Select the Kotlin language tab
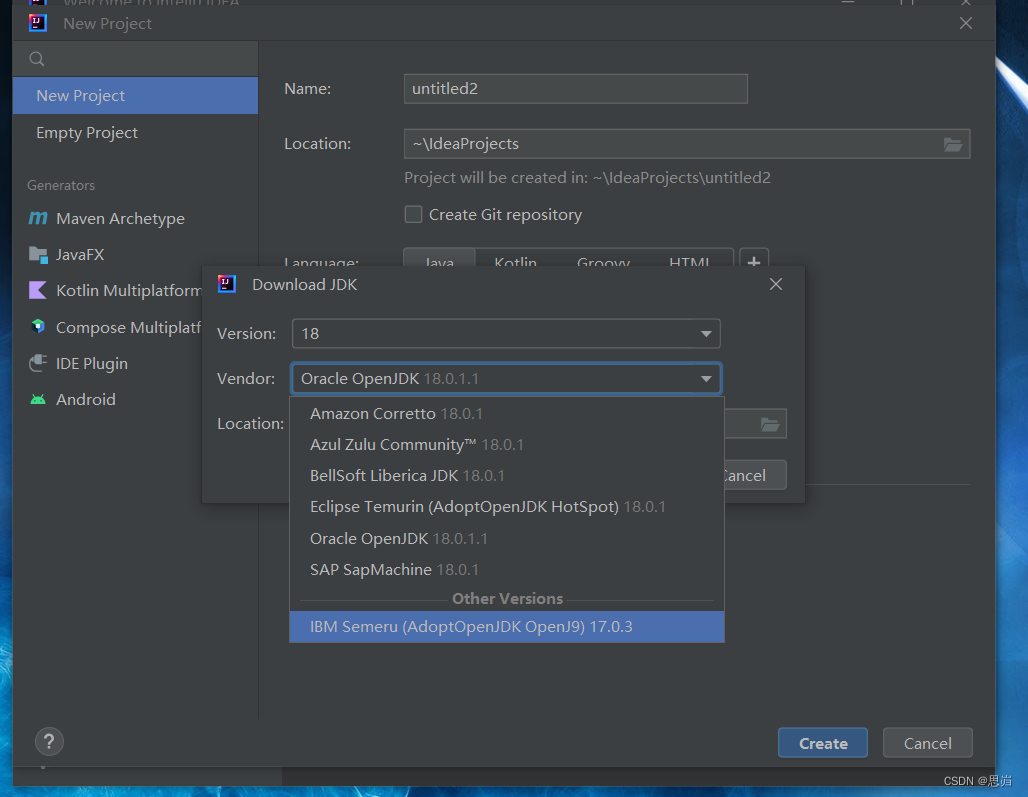Image resolution: width=1028 pixels, height=797 pixels. [x=515, y=260]
